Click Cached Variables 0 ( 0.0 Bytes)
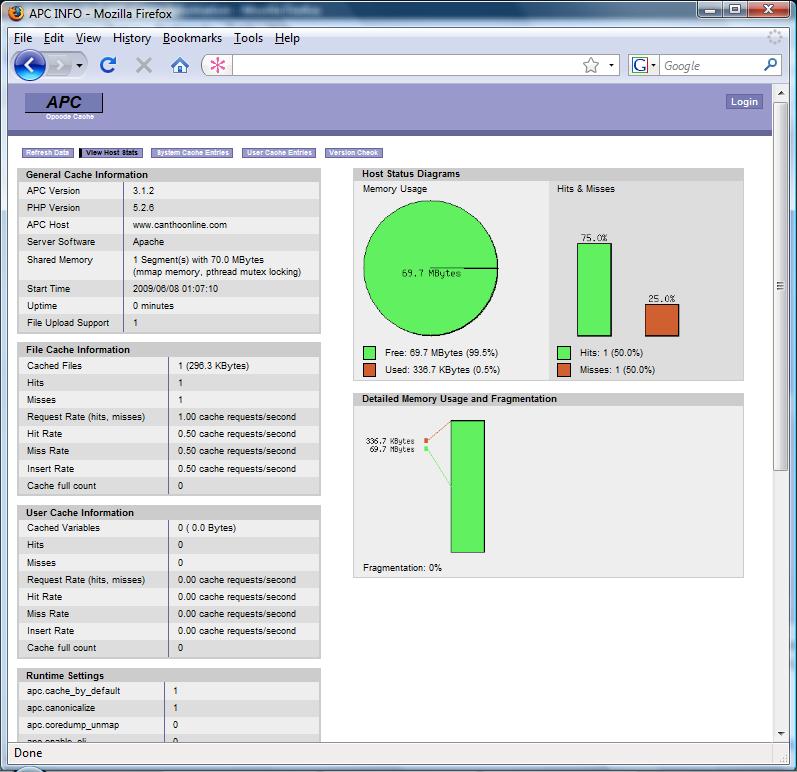This screenshot has width=797, height=772. (207, 528)
